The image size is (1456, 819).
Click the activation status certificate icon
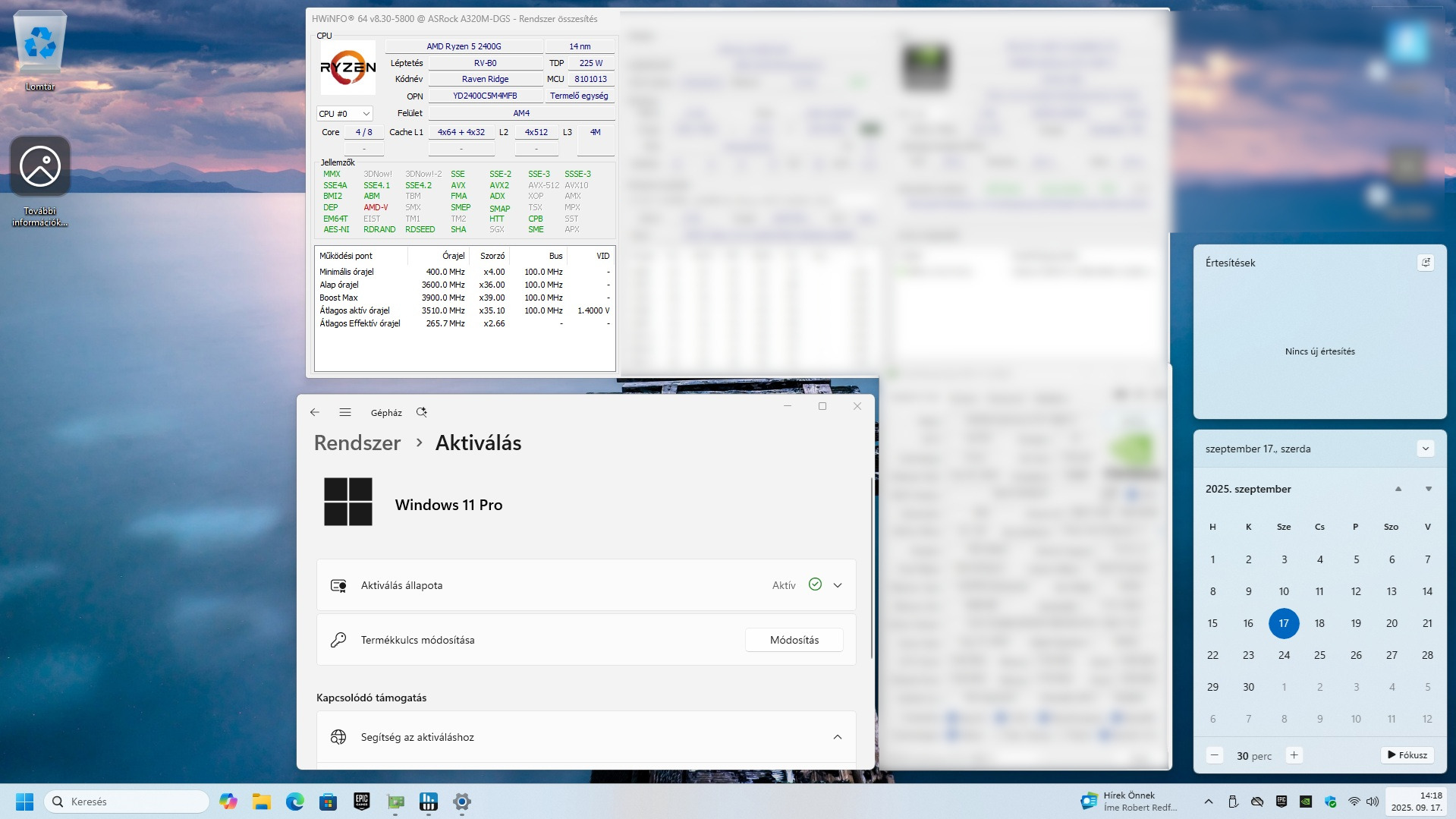(x=338, y=585)
